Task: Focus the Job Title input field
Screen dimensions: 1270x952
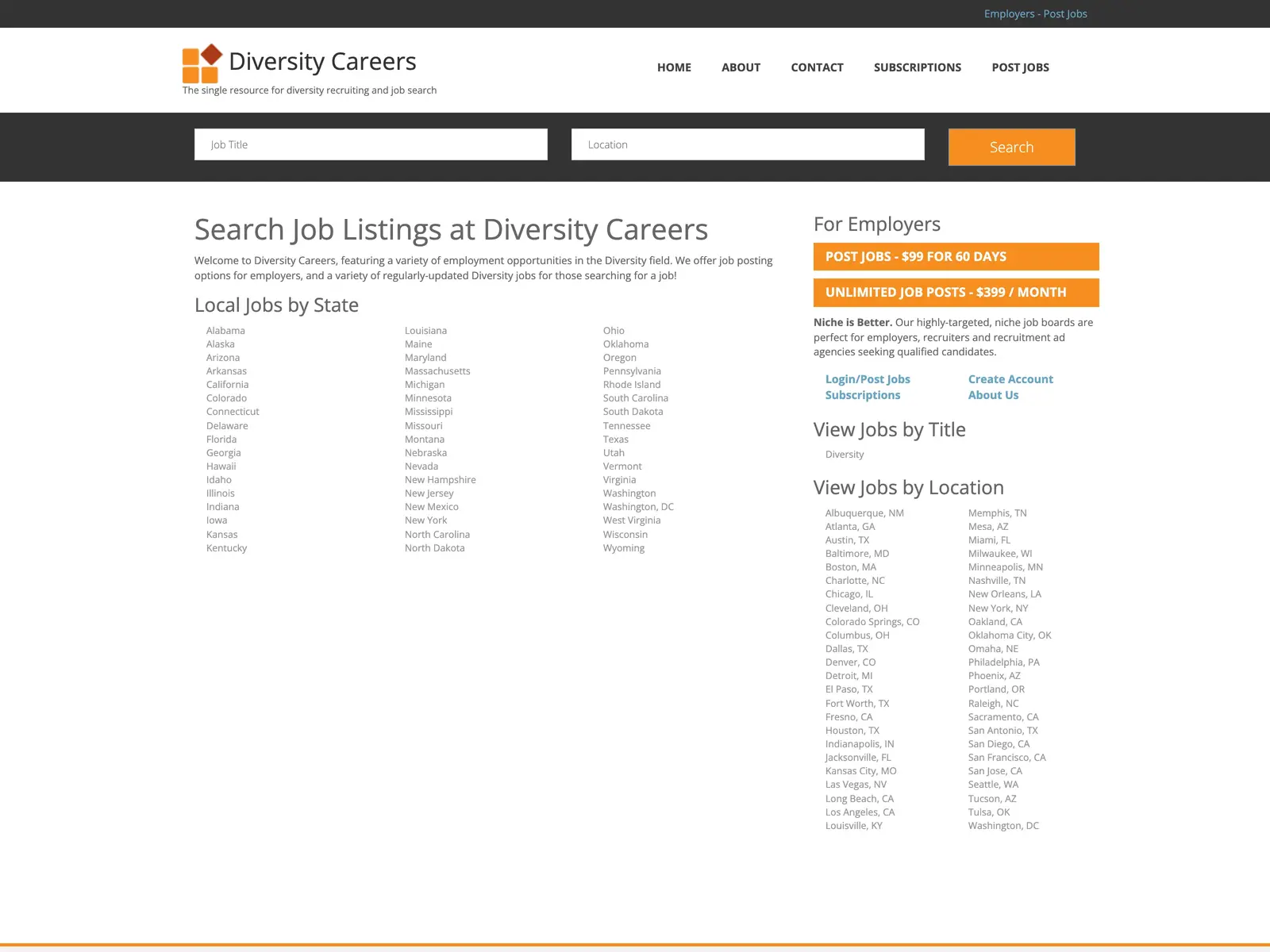Action: click(x=371, y=144)
